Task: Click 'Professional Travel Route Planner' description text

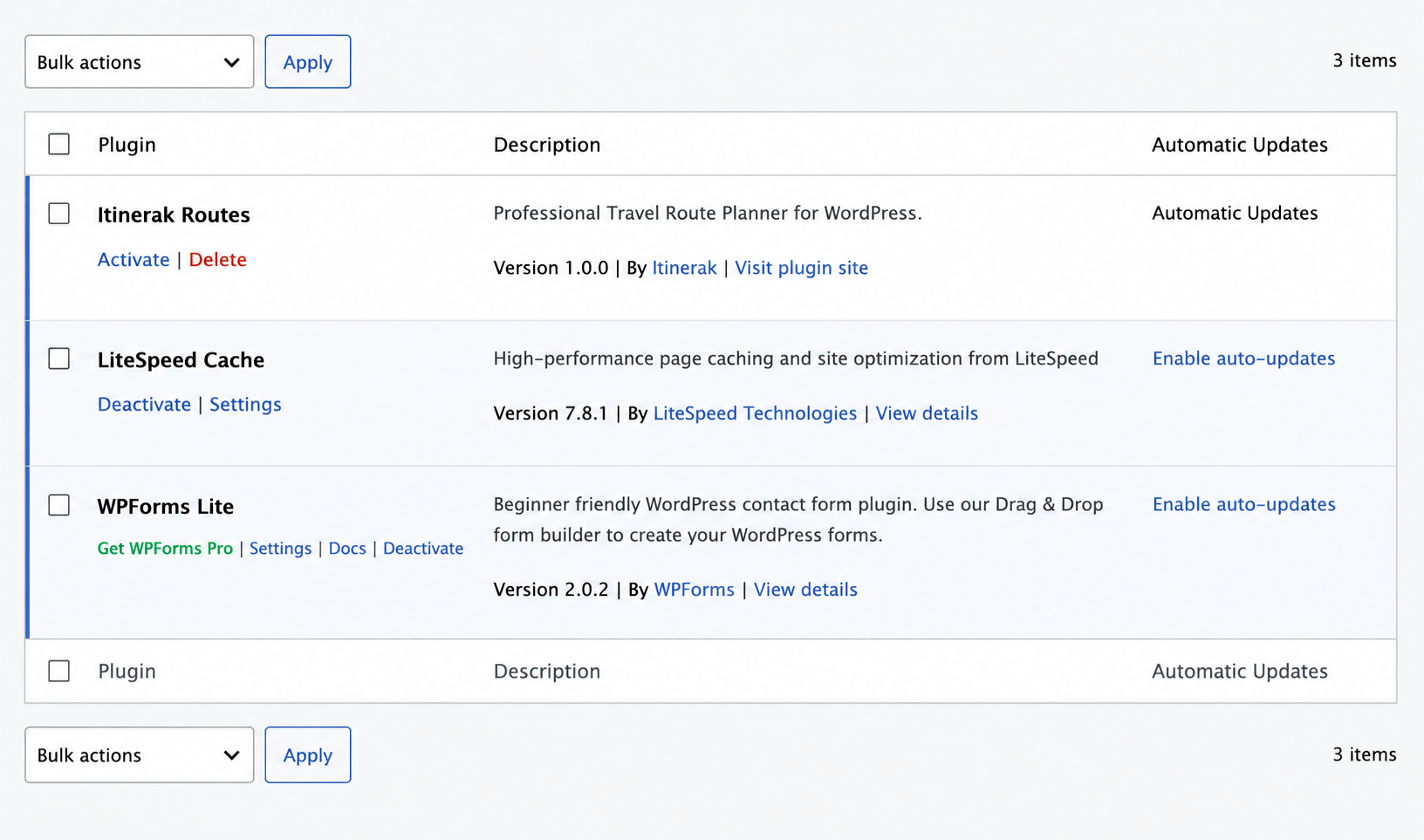Action: click(x=708, y=214)
